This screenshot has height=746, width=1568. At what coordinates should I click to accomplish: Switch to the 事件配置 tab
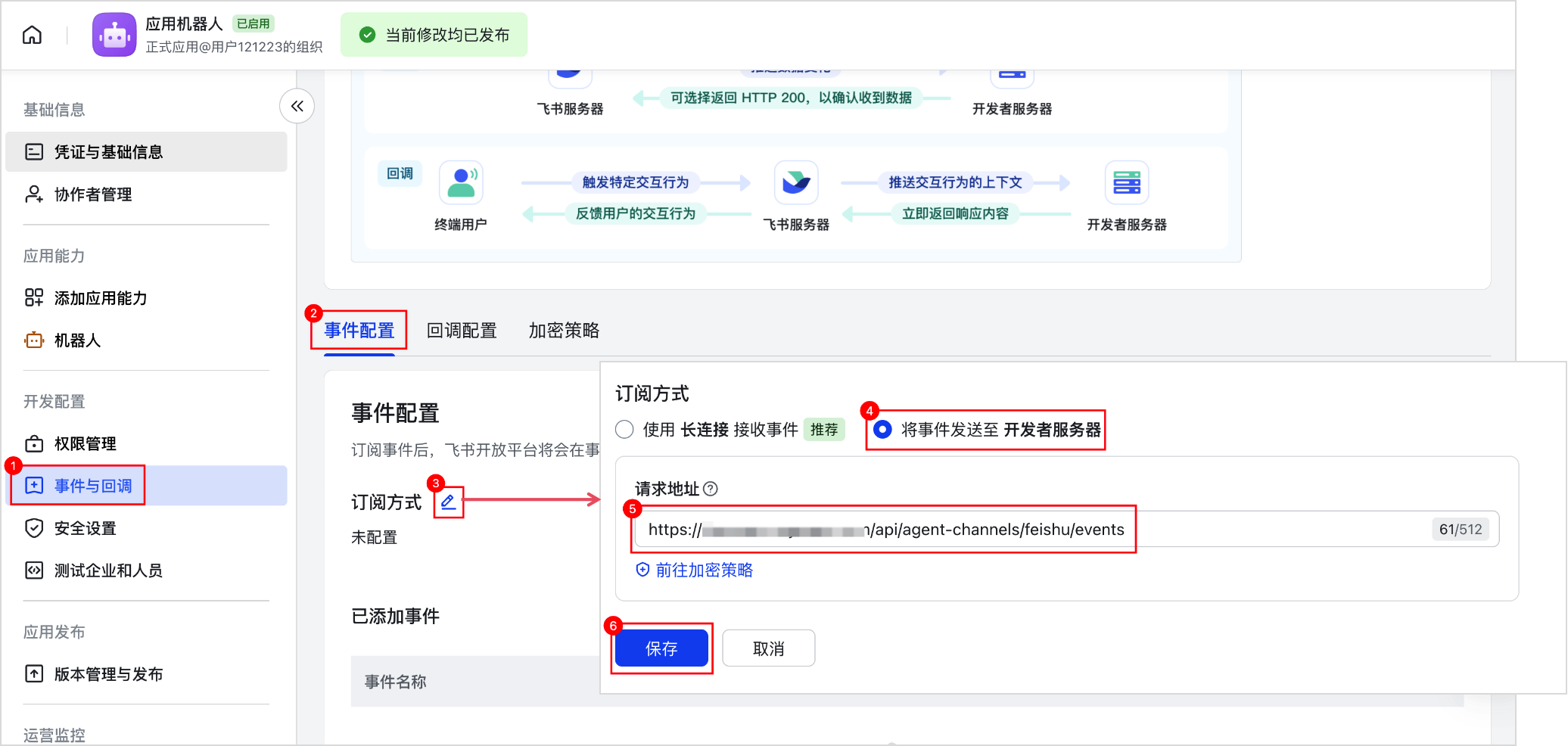point(359,331)
